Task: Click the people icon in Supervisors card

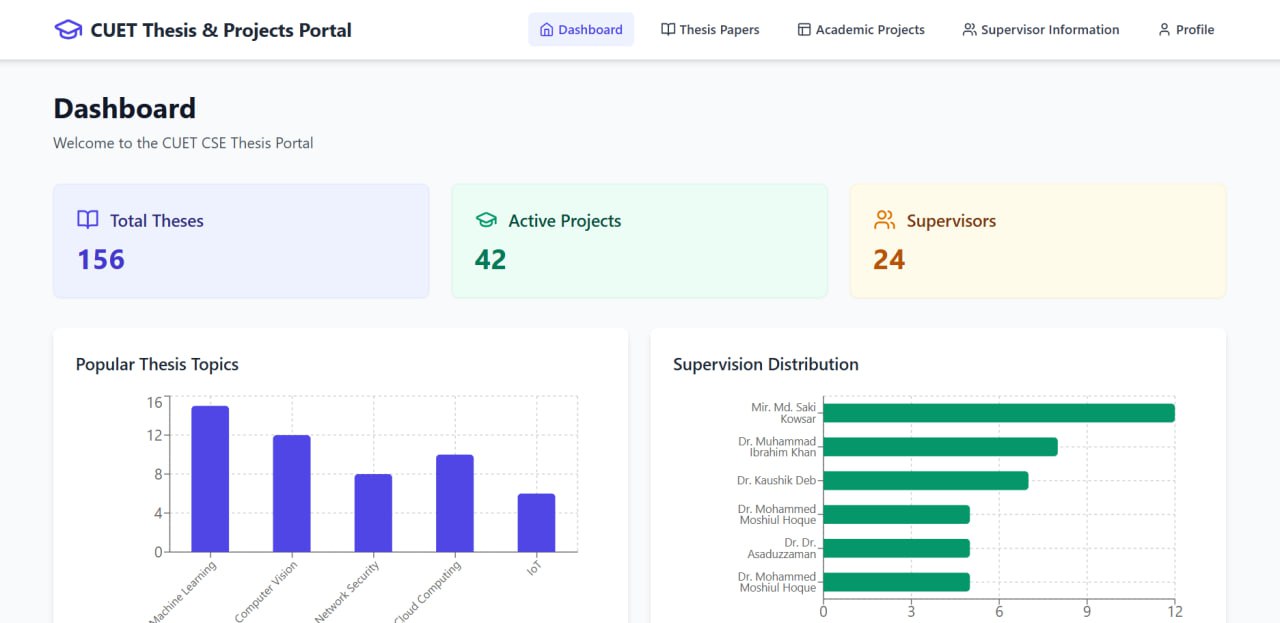Action: (x=884, y=220)
